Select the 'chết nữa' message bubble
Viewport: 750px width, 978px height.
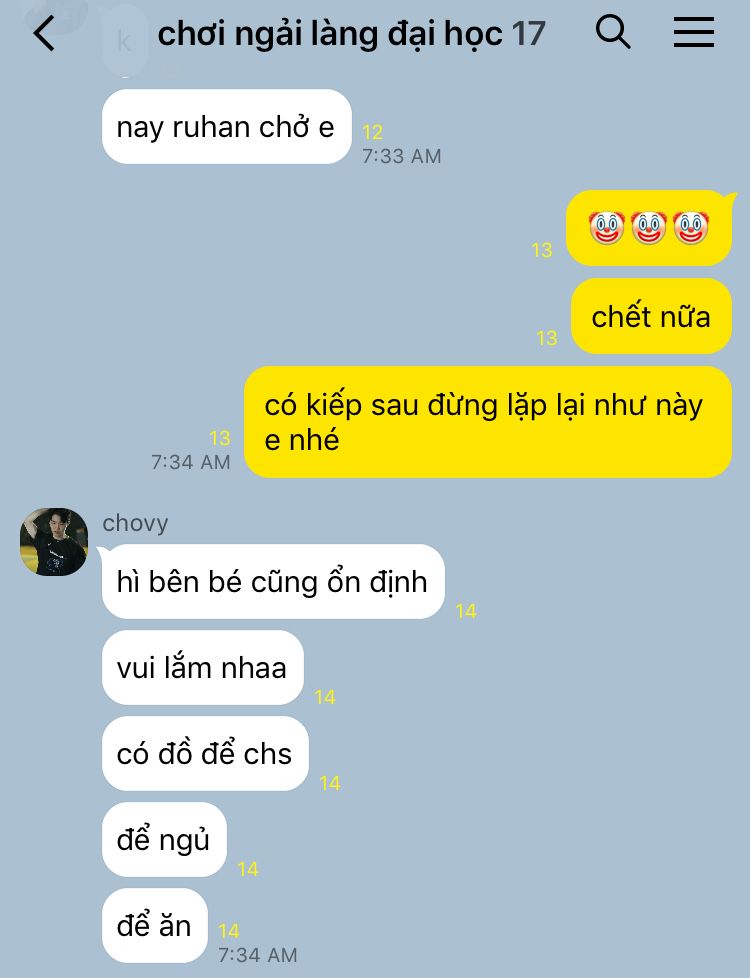tap(651, 316)
